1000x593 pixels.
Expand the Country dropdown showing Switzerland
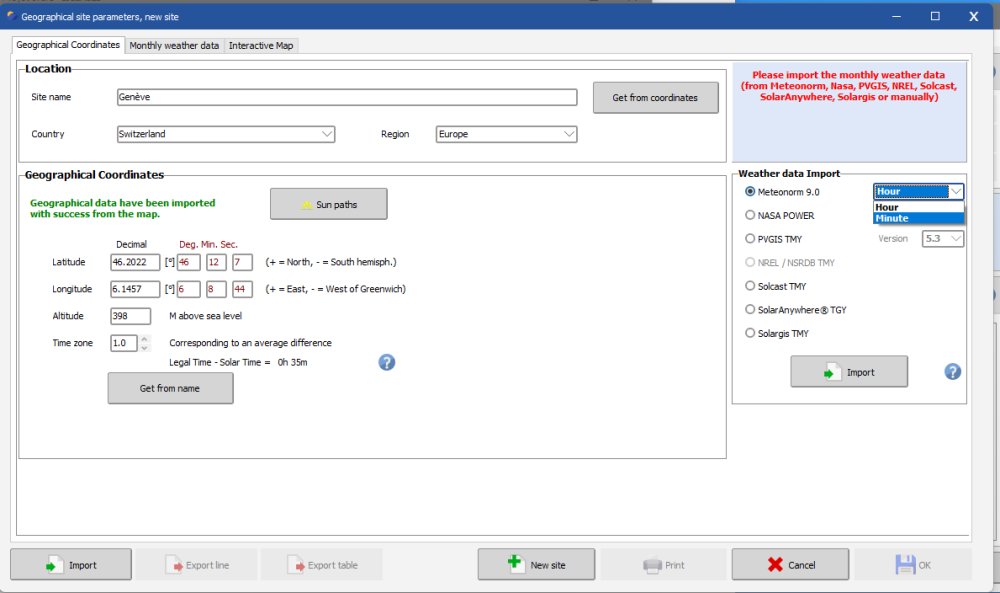(x=226, y=134)
